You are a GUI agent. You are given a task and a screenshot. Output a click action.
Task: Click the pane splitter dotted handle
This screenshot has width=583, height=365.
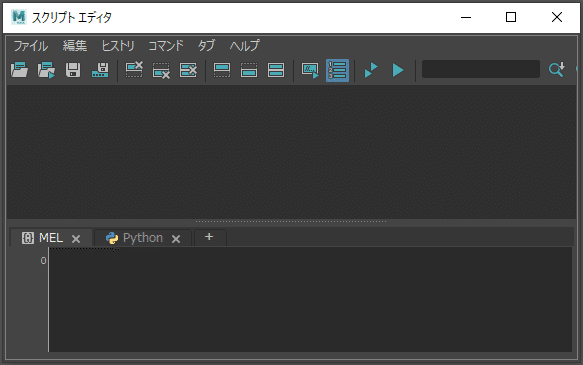point(291,222)
